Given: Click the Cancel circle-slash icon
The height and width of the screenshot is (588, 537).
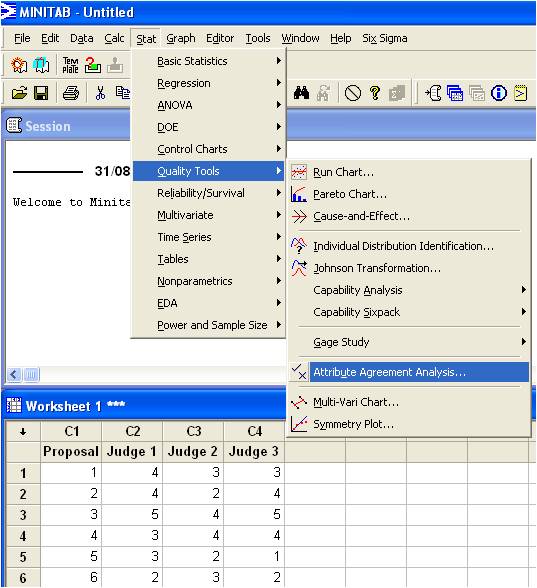Looking at the screenshot, I should (x=352, y=93).
